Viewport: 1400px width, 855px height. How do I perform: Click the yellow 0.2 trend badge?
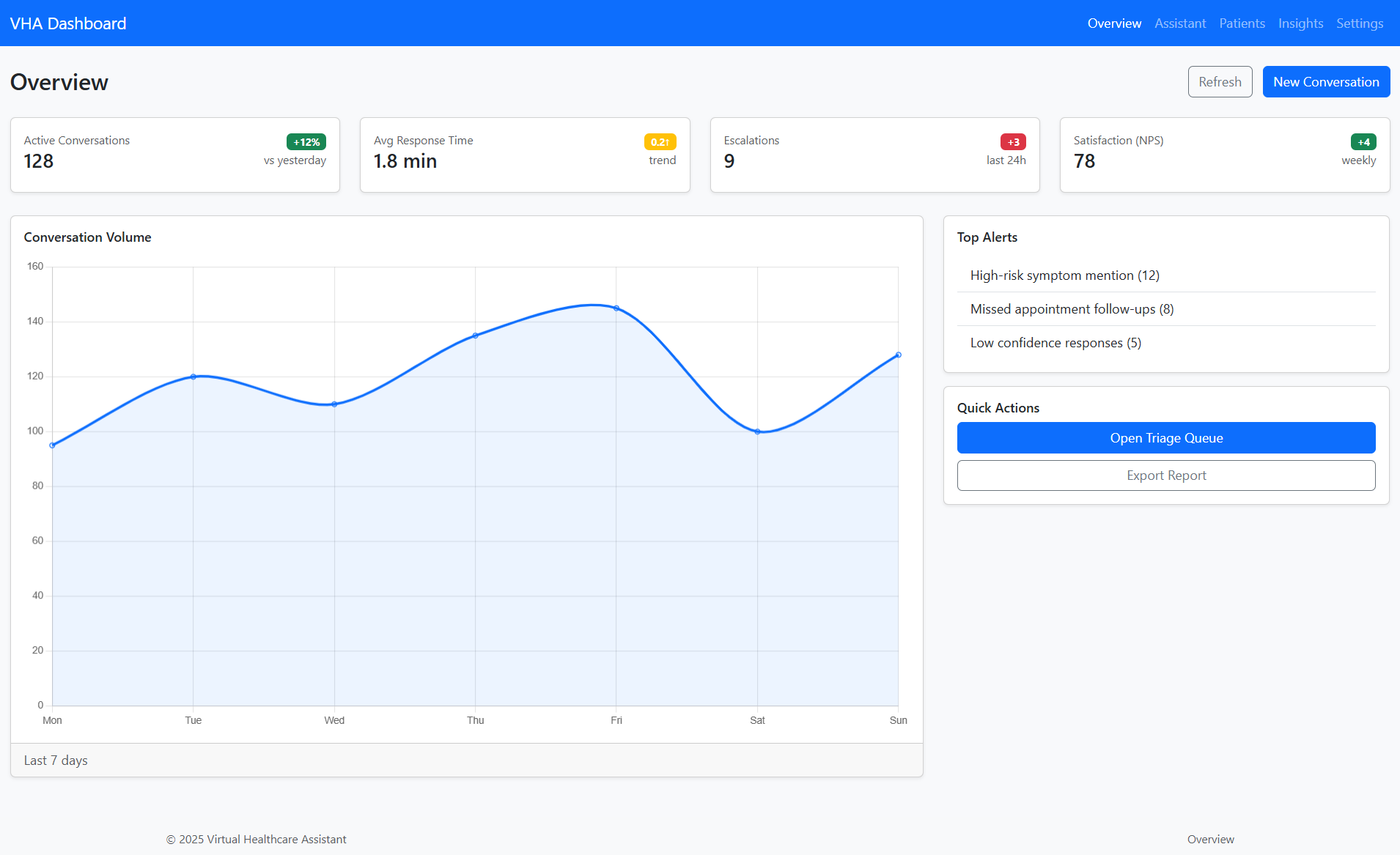660,142
